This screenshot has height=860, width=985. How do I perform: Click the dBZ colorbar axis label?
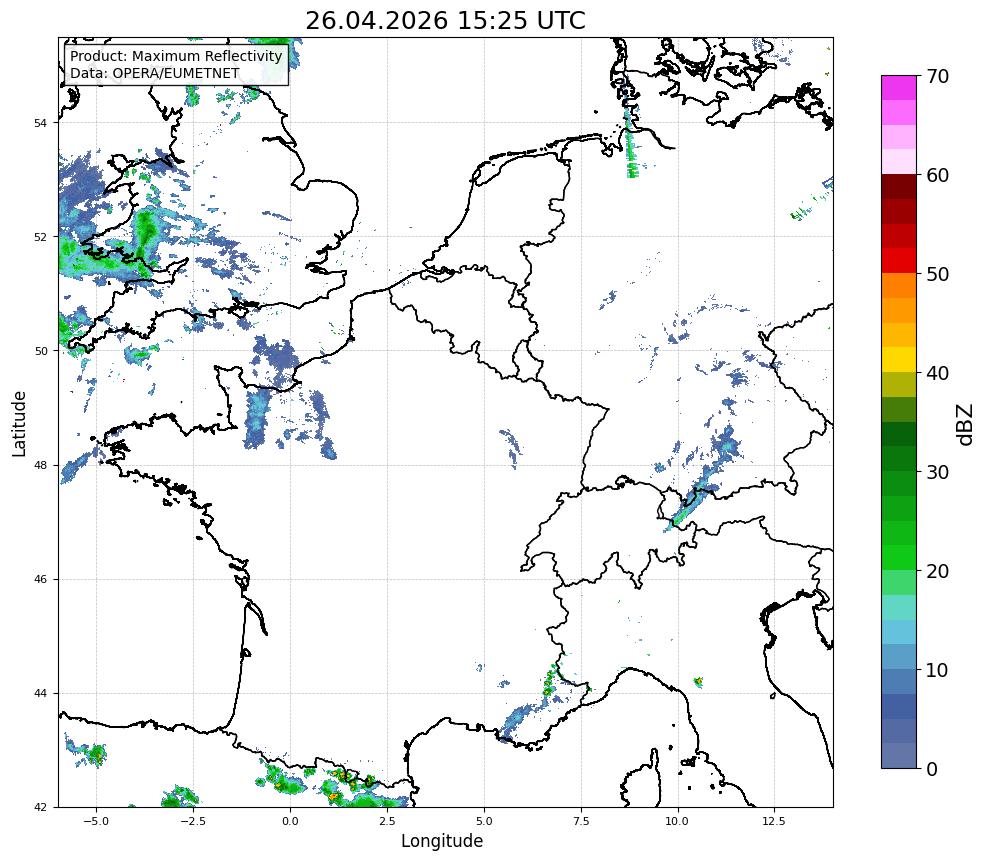965,425
